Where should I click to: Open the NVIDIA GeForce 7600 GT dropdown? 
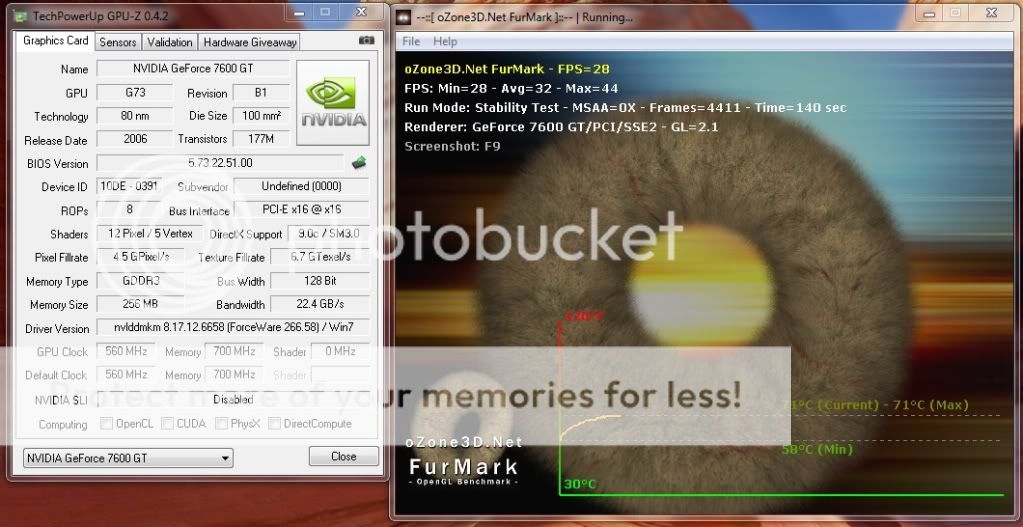[x=128, y=458]
